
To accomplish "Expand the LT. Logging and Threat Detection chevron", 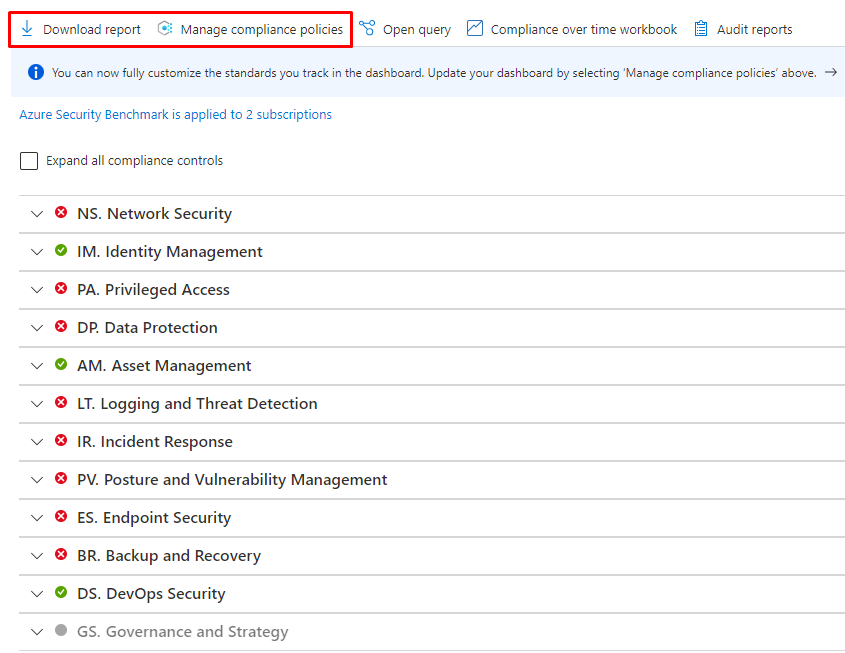I will 37,404.
